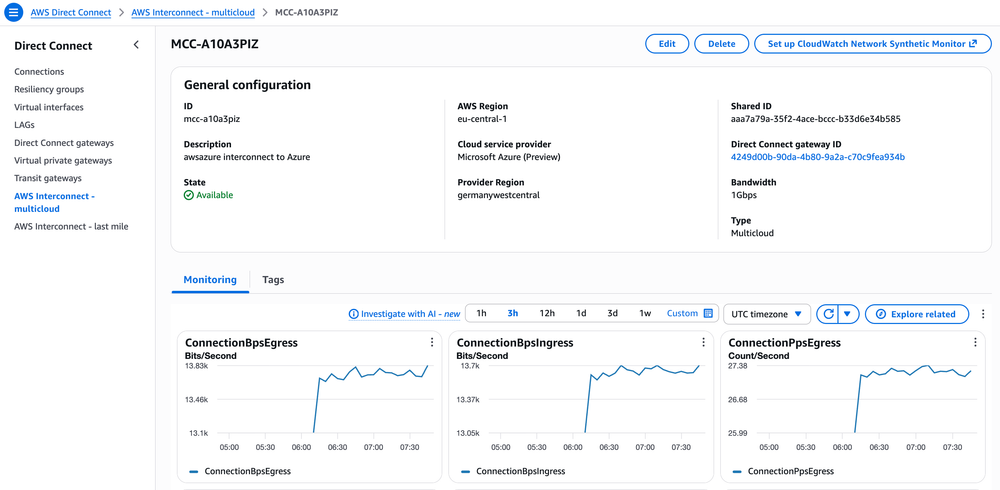Click the custom time range calendar icon
Viewport: 1000px width, 490px height.
tap(708, 313)
